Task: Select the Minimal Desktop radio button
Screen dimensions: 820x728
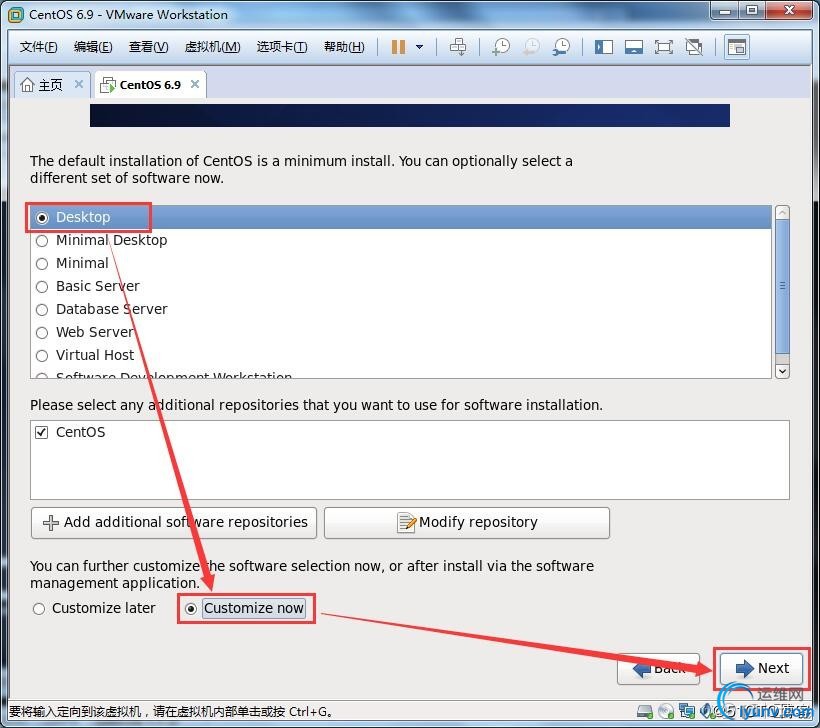Action: coord(42,241)
